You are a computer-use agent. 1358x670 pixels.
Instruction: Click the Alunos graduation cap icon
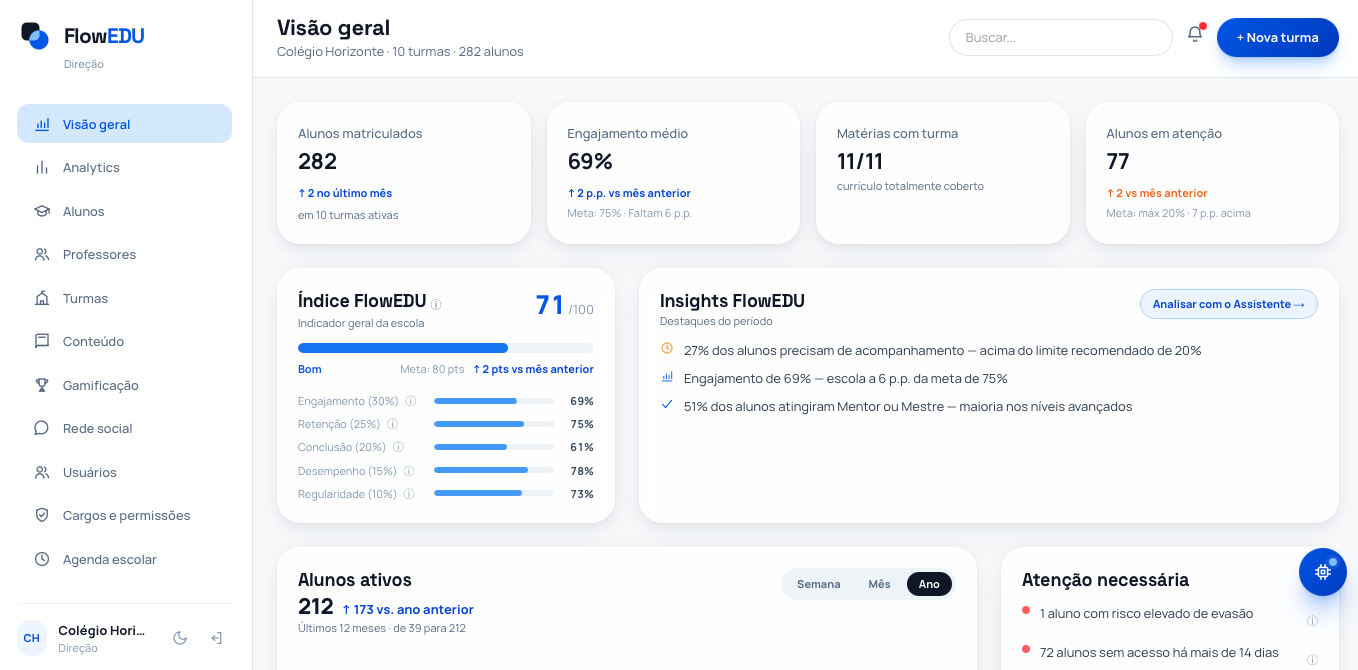[x=42, y=212]
